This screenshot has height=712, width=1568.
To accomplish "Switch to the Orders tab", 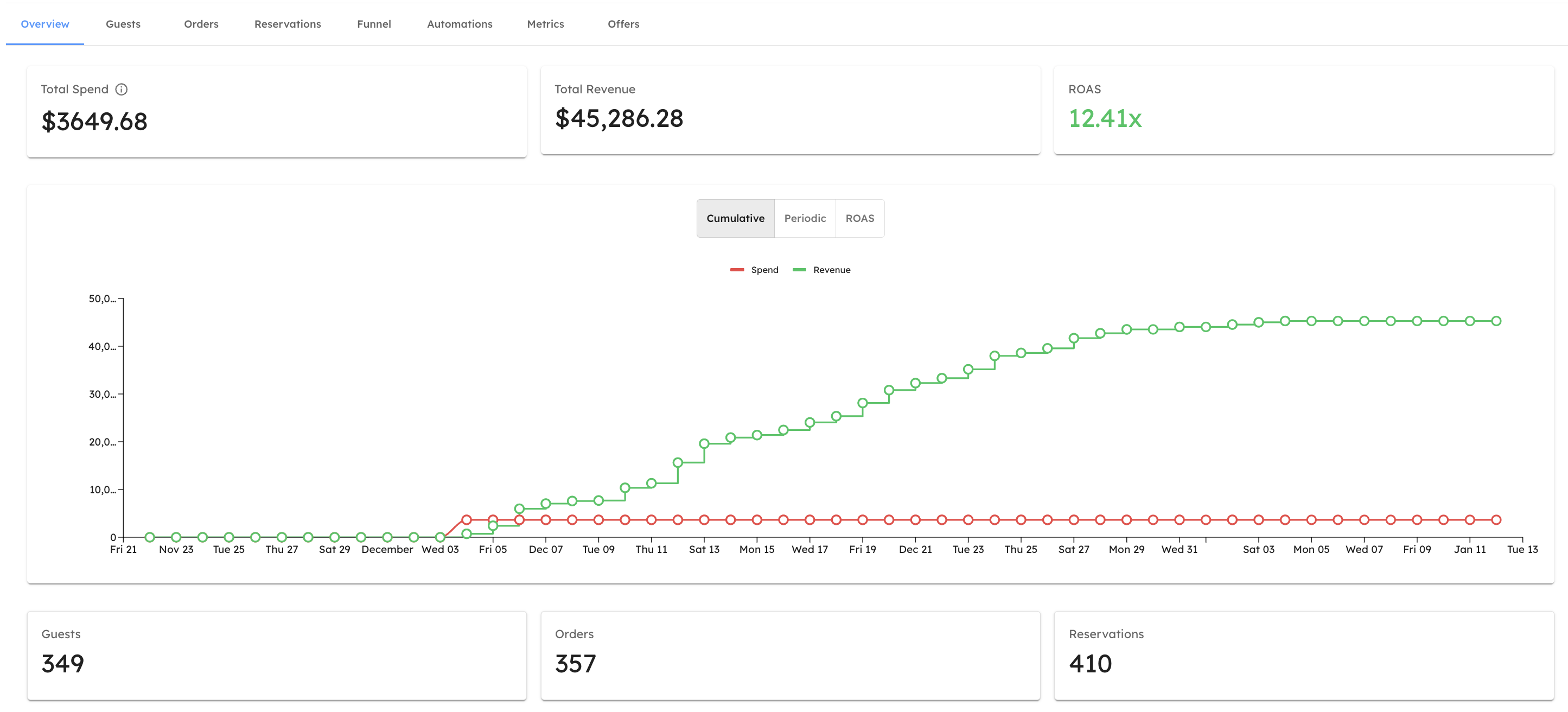I will tap(201, 24).
